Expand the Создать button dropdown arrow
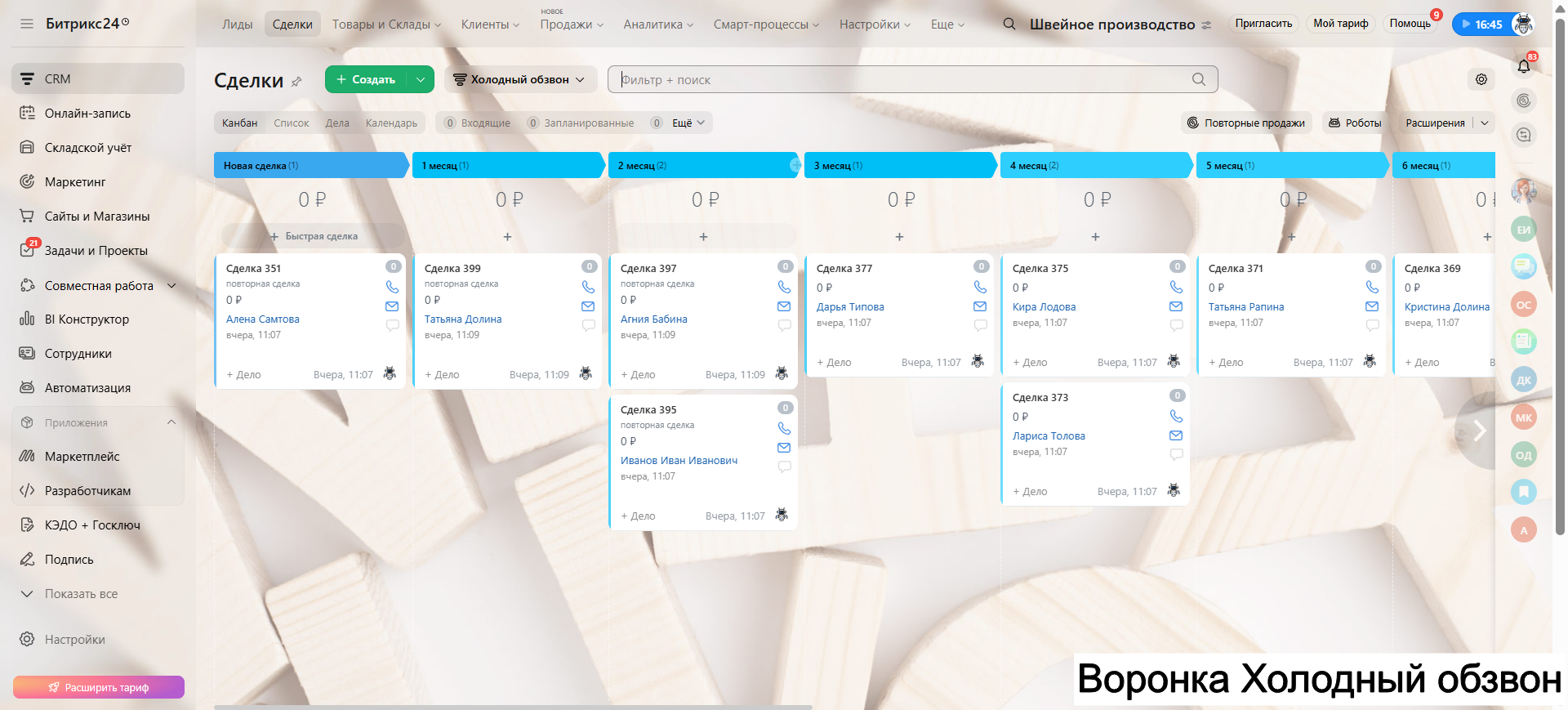This screenshot has width=1568, height=710. pyautogui.click(x=420, y=79)
